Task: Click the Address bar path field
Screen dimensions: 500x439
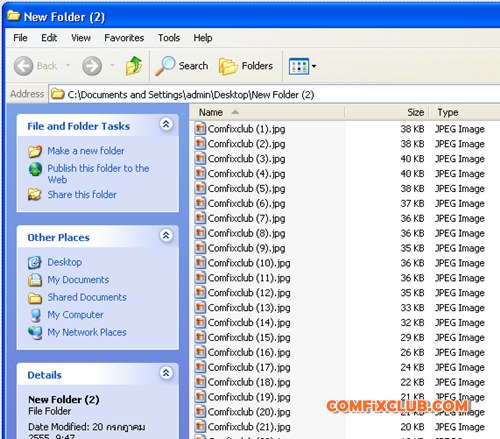Action: [274, 95]
